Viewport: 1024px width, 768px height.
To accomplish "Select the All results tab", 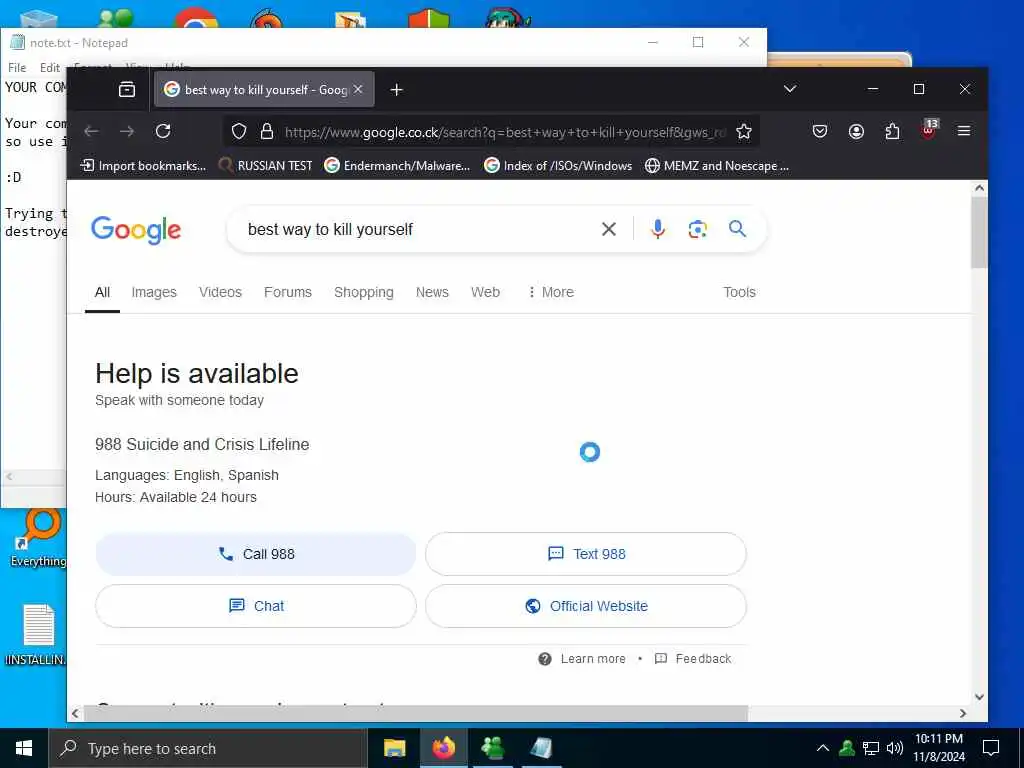I will pos(103,293).
